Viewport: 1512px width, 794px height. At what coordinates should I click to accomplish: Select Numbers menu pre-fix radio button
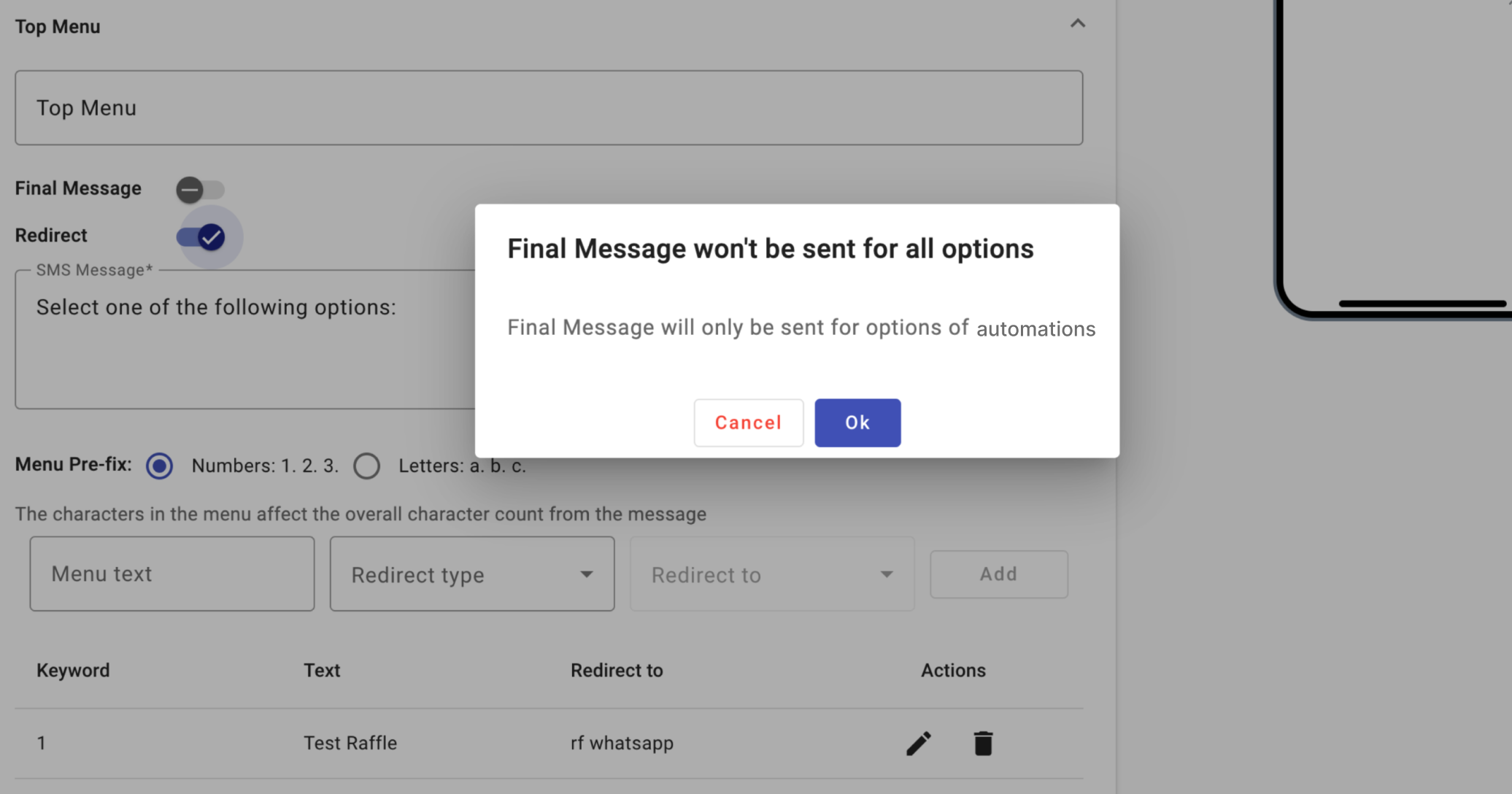tap(159, 466)
